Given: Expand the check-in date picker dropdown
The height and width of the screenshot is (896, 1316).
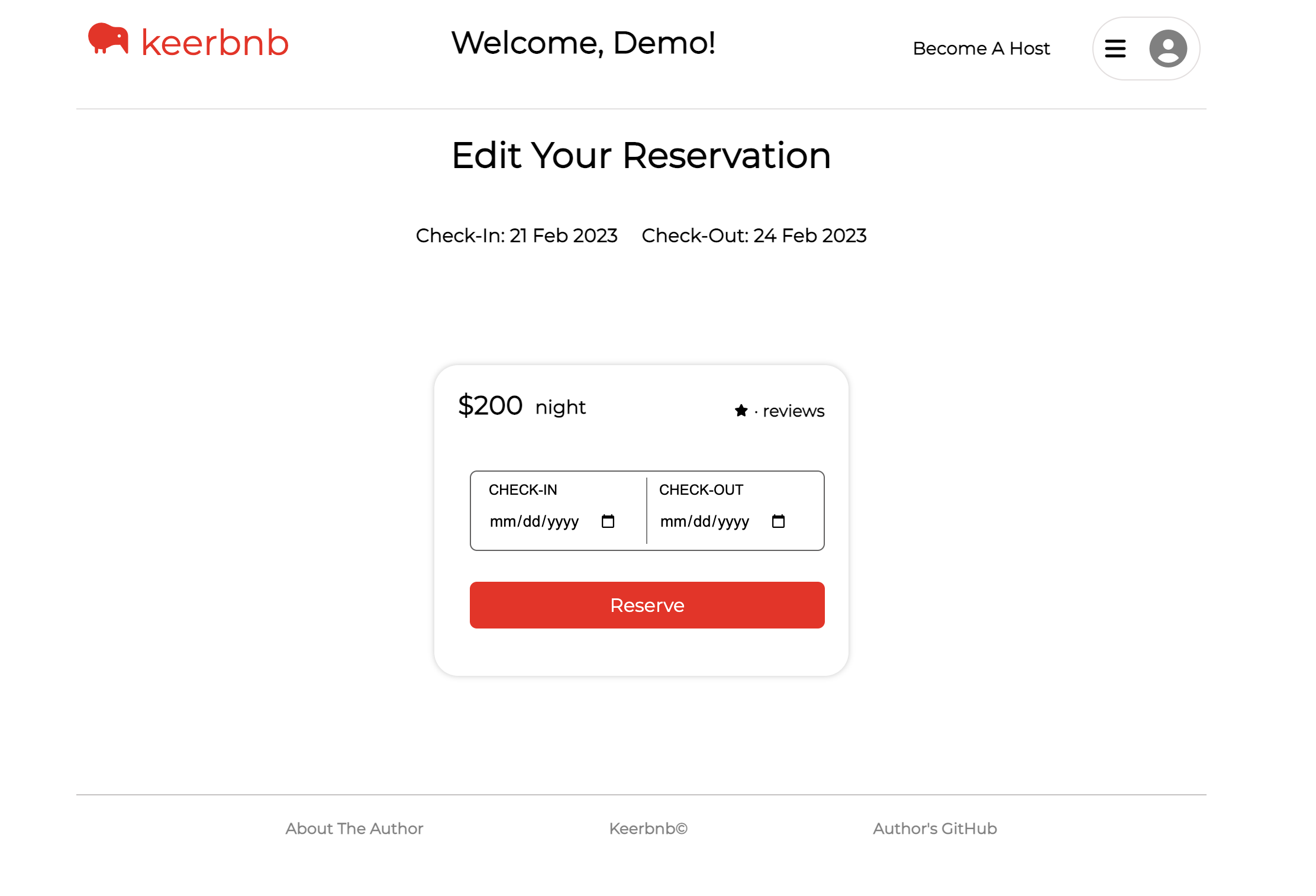Looking at the screenshot, I should 608,521.
